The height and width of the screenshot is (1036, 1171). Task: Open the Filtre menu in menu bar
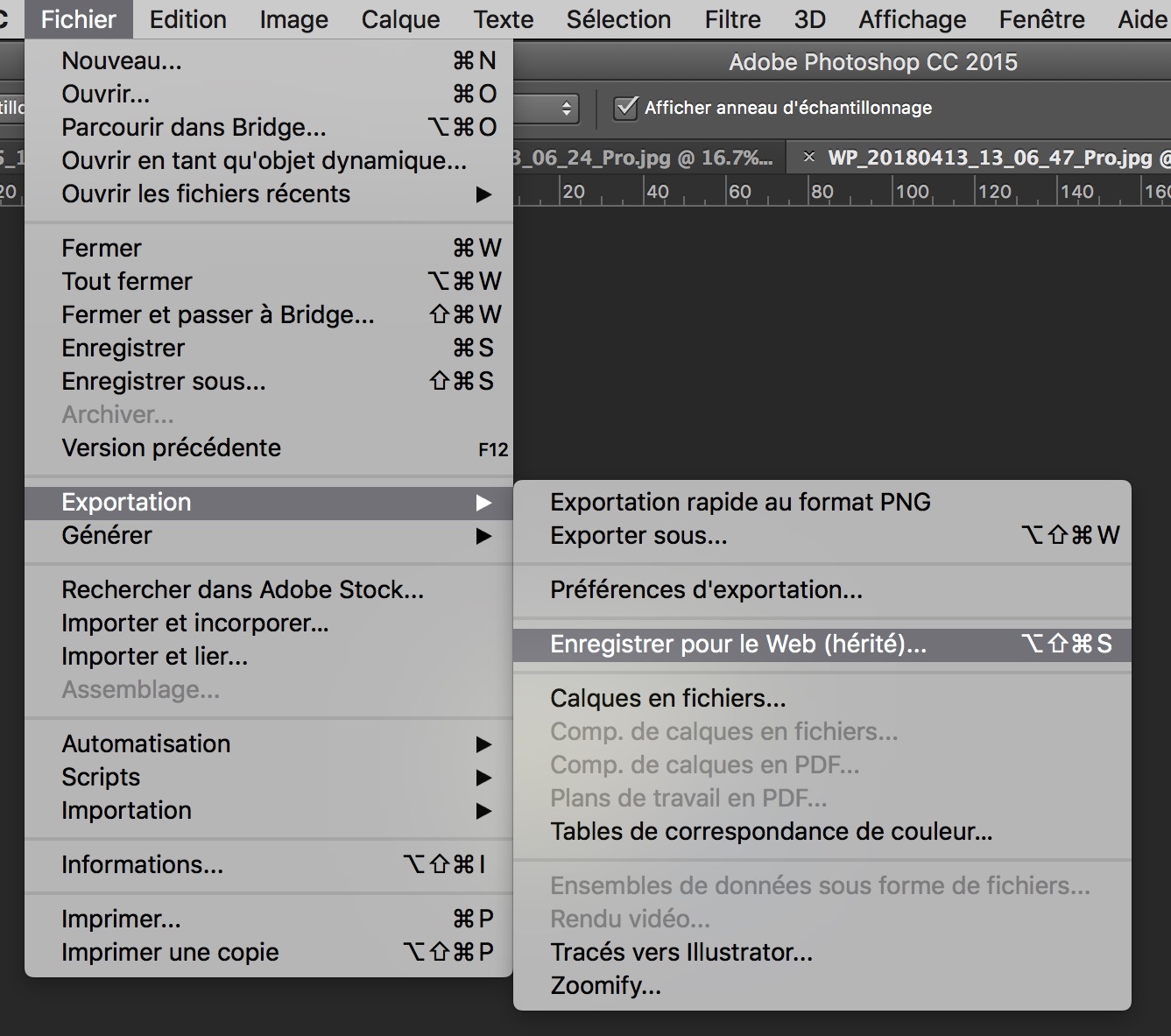(732, 19)
